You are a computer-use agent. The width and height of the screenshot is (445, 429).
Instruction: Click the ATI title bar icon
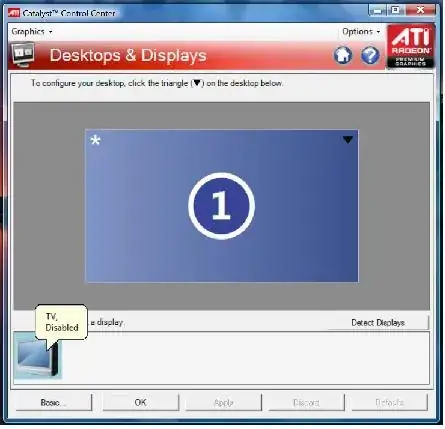point(14,13)
